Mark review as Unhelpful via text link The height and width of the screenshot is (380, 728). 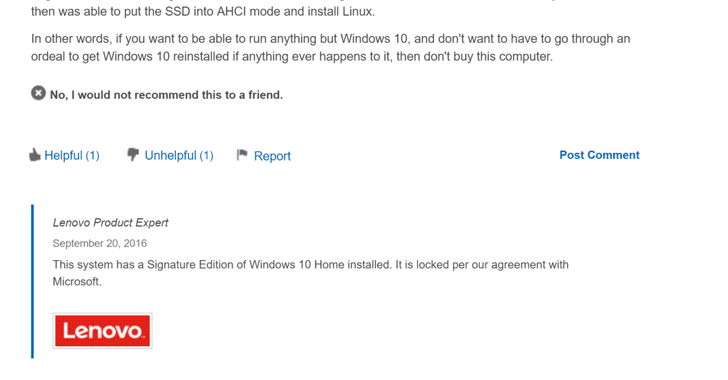point(179,156)
